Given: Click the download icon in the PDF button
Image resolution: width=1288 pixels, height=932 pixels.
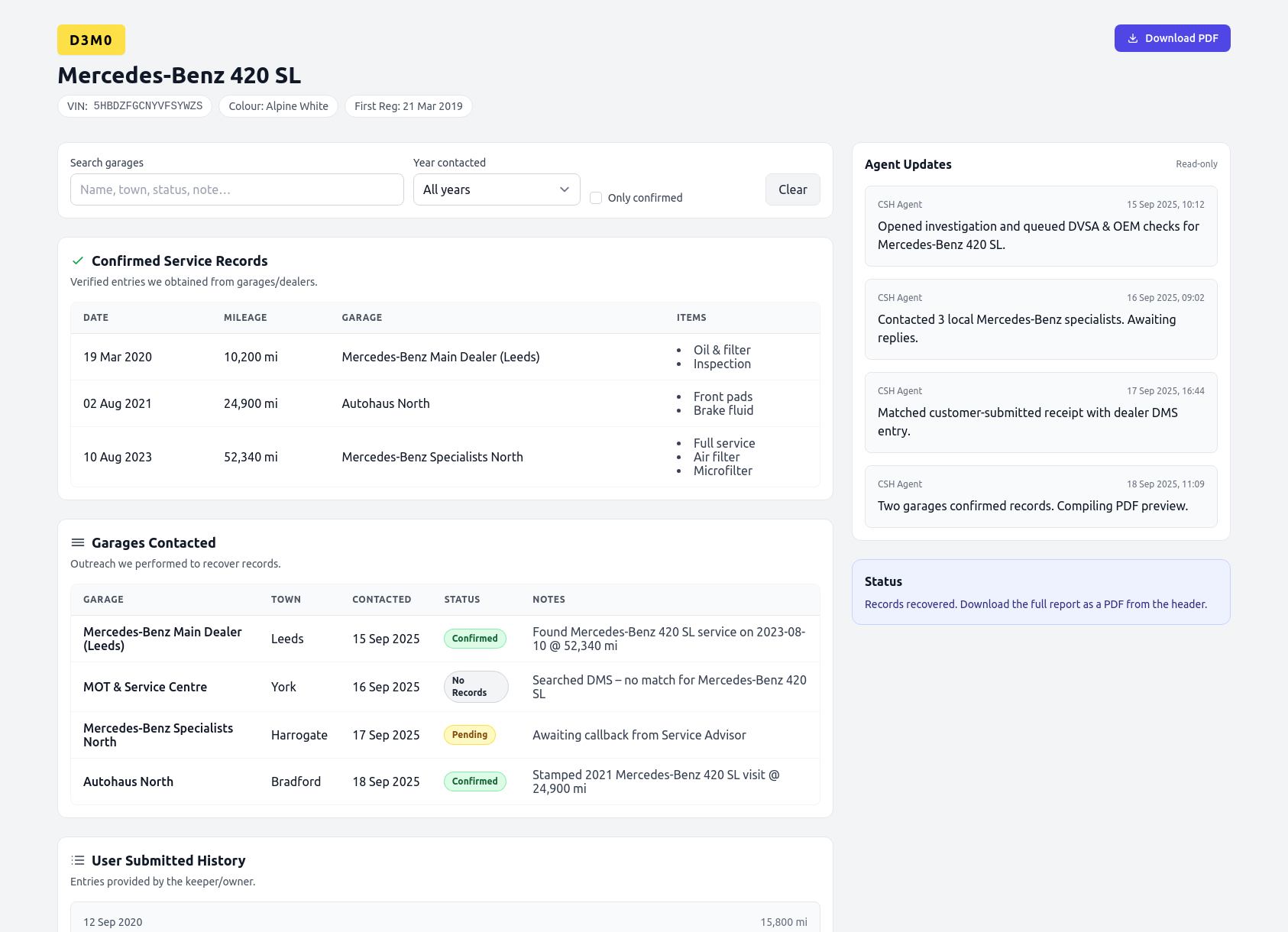Looking at the screenshot, I should coord(1133,38).
